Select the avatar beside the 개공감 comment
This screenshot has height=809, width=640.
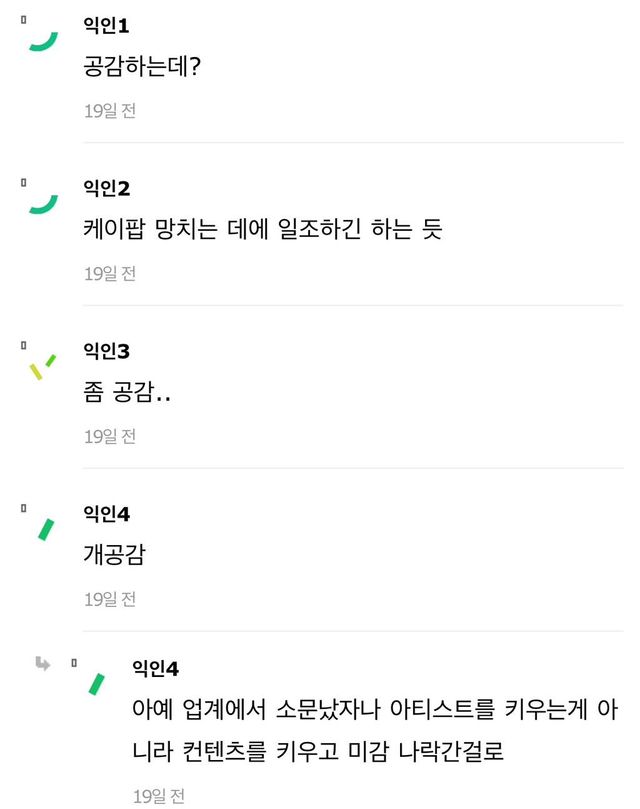tap(45, 529)
